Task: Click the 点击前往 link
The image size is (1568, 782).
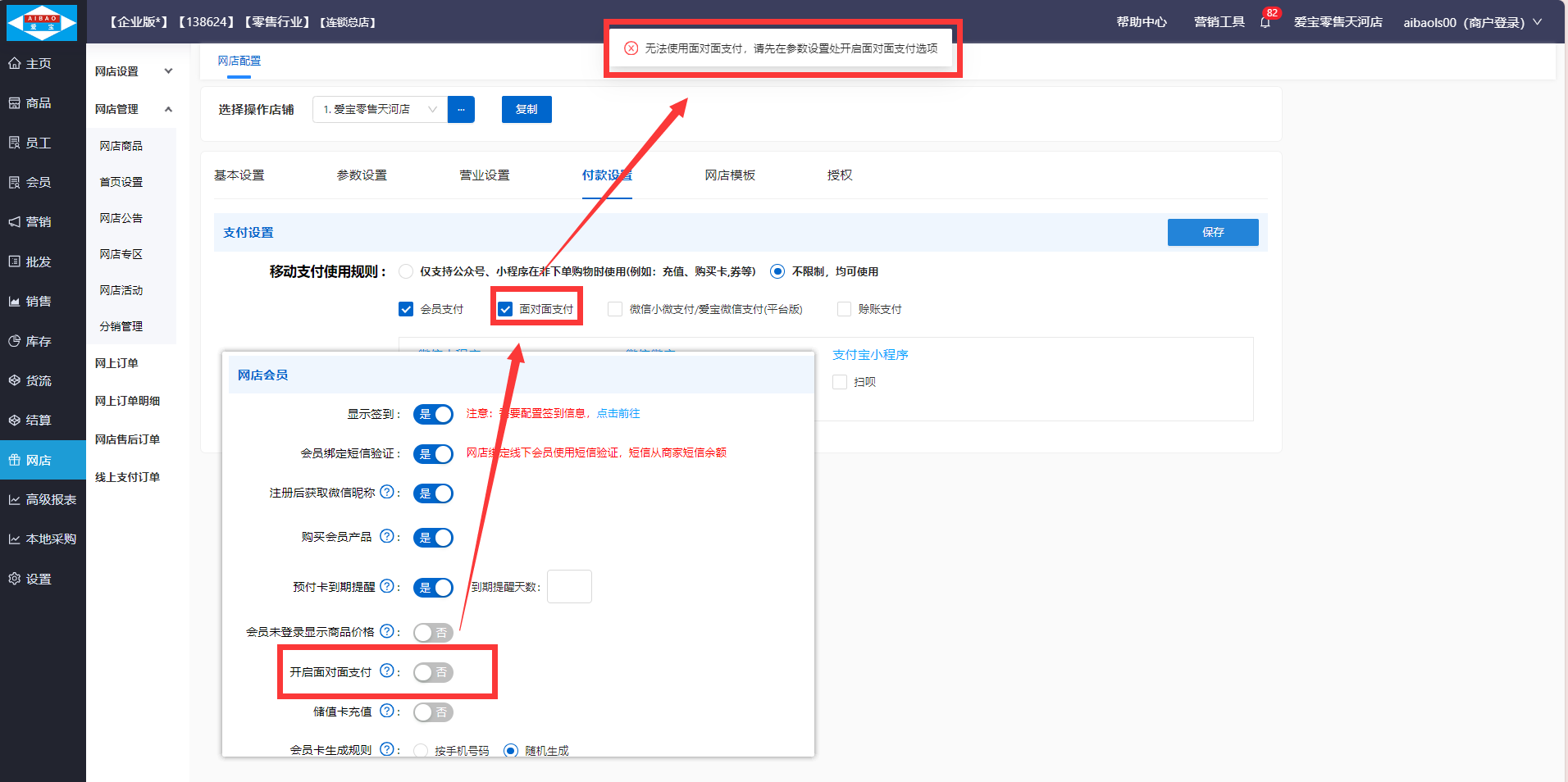Action: pyautogui.click(x=618, y=413)
